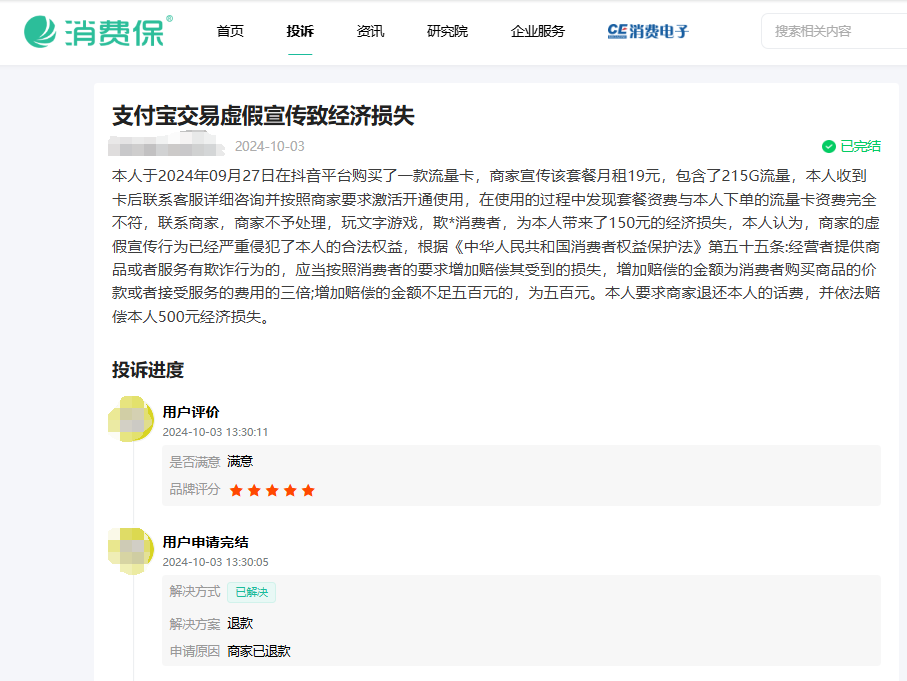This screenshot has height=681, width=907.
Task: Click the first 品牌评分 star
Action: click(236, 491)
